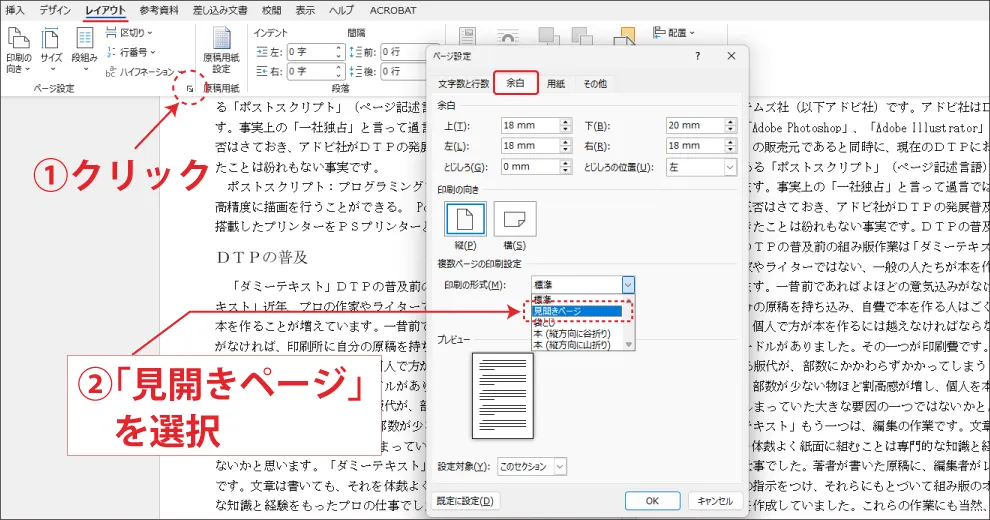Image resolution: width=990 pixels, height=520 pixels.
Task: Toggle the 印刷の形式 dropdown arrow
Action: pos(628,285)
